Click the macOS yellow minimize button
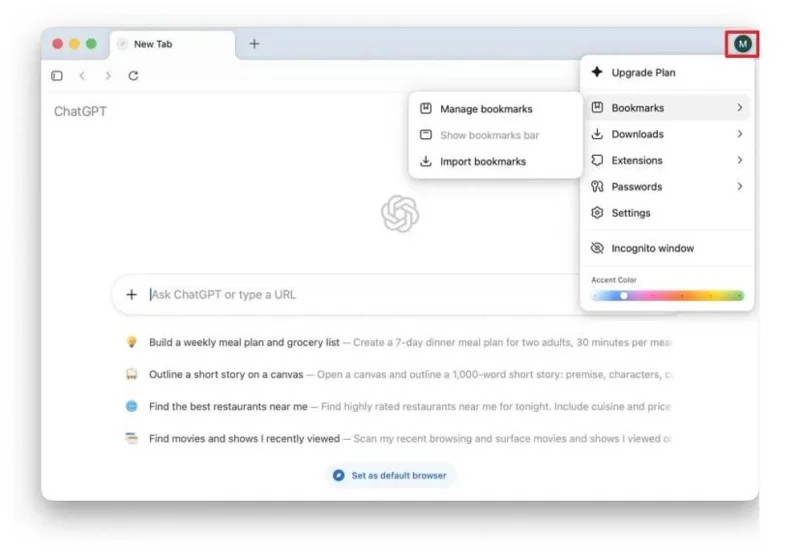The width and height of the screenshot is (800, 554). click(74, 44)
